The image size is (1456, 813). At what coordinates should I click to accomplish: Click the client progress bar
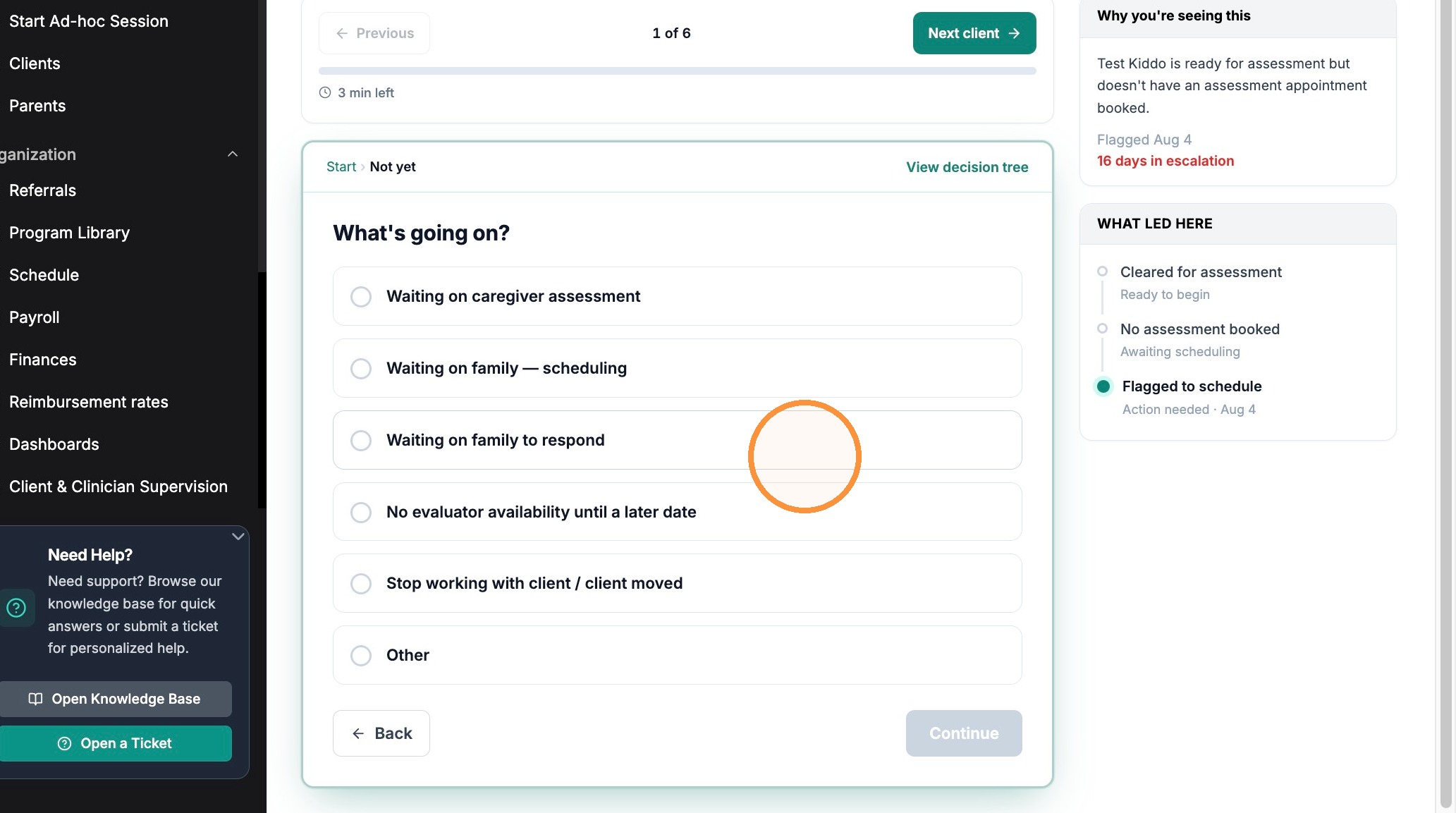(677, 71)
